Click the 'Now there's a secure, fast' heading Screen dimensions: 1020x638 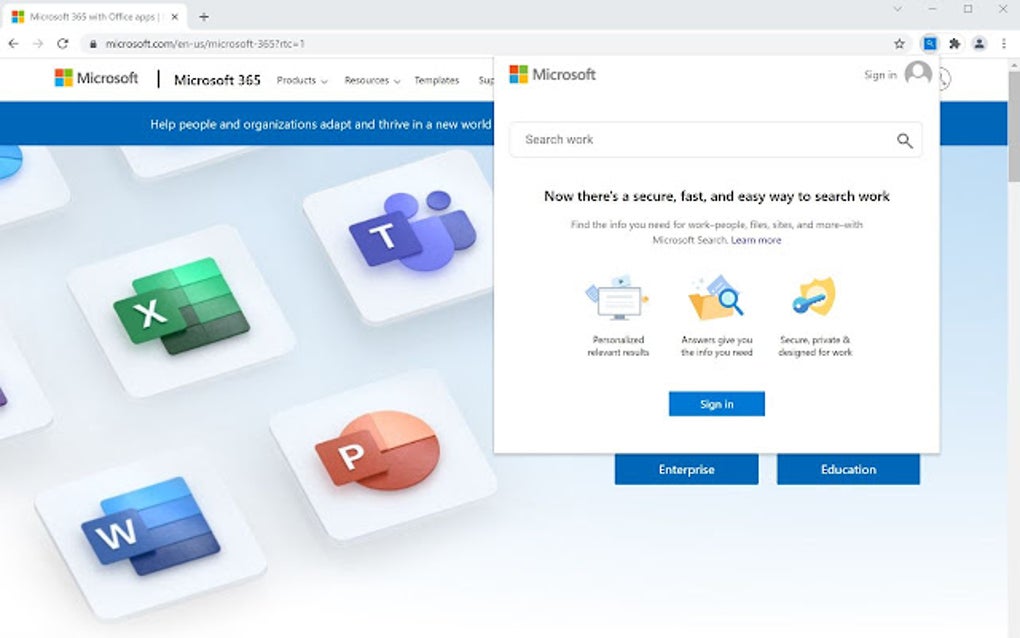click(x=716, y=196)
